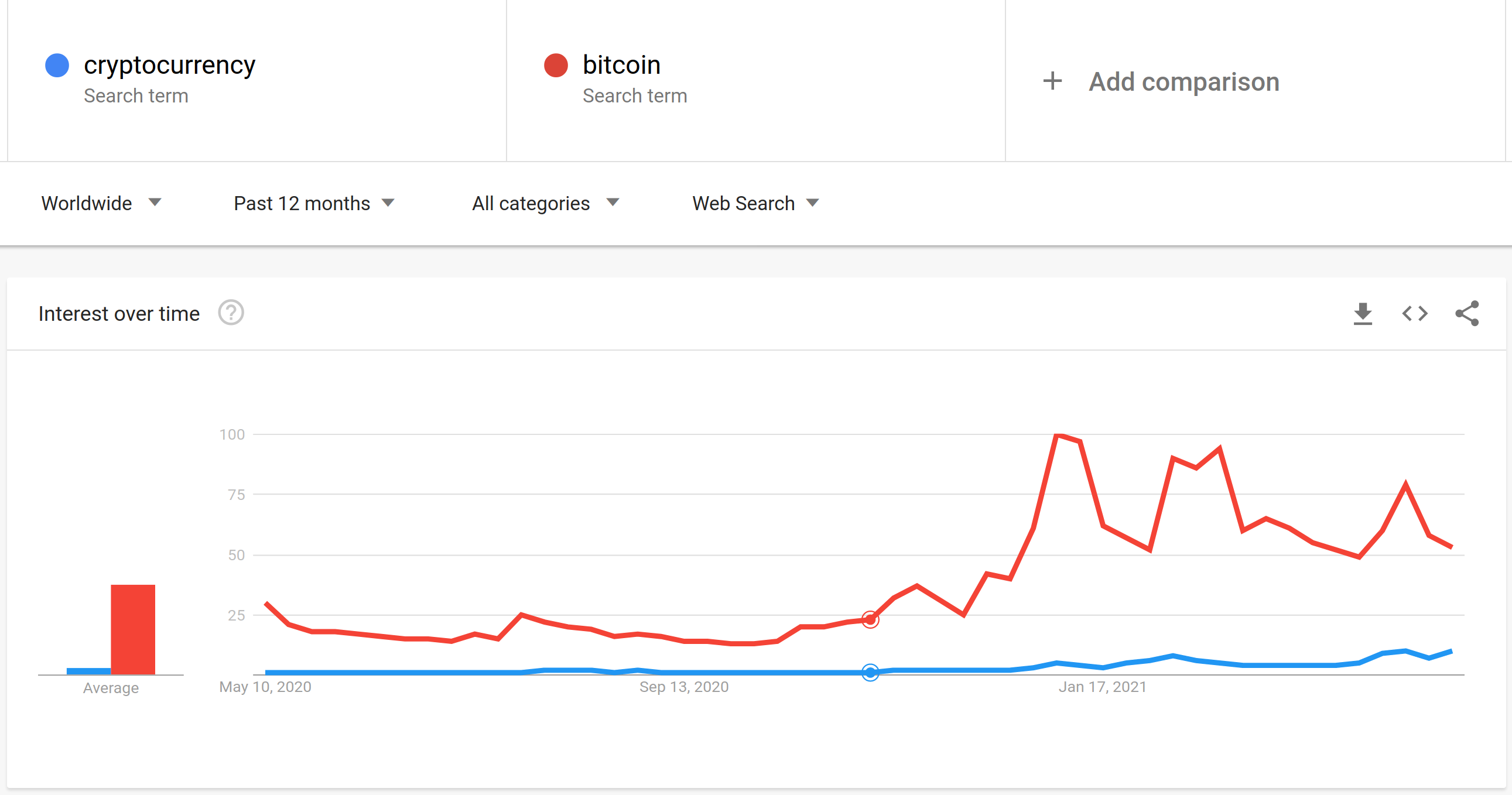1512x795 pixels.
Task: Click the red dot next to bitcoin
Action: click(x=555, y=64)
